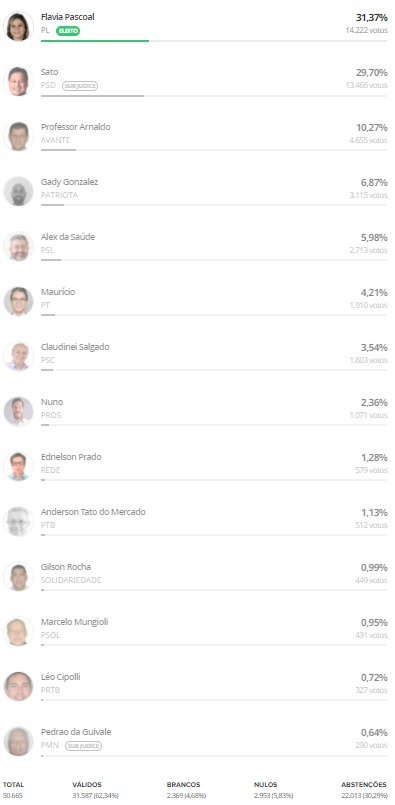The height and width of the screenshot is (805, 395).
Task: Click Maurício's profile picture
Action: point(18,301)
